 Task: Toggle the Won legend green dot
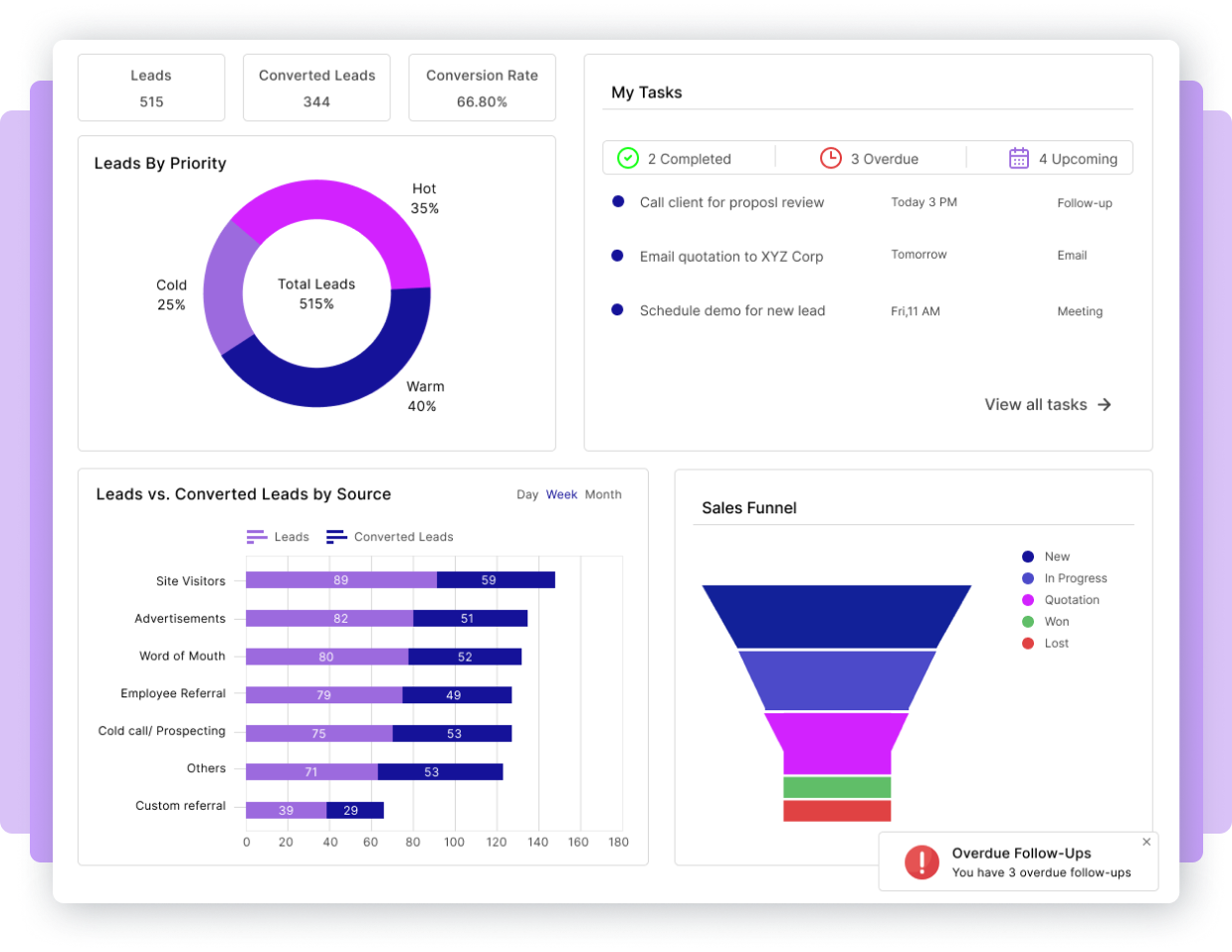[x=1028, y=622]
